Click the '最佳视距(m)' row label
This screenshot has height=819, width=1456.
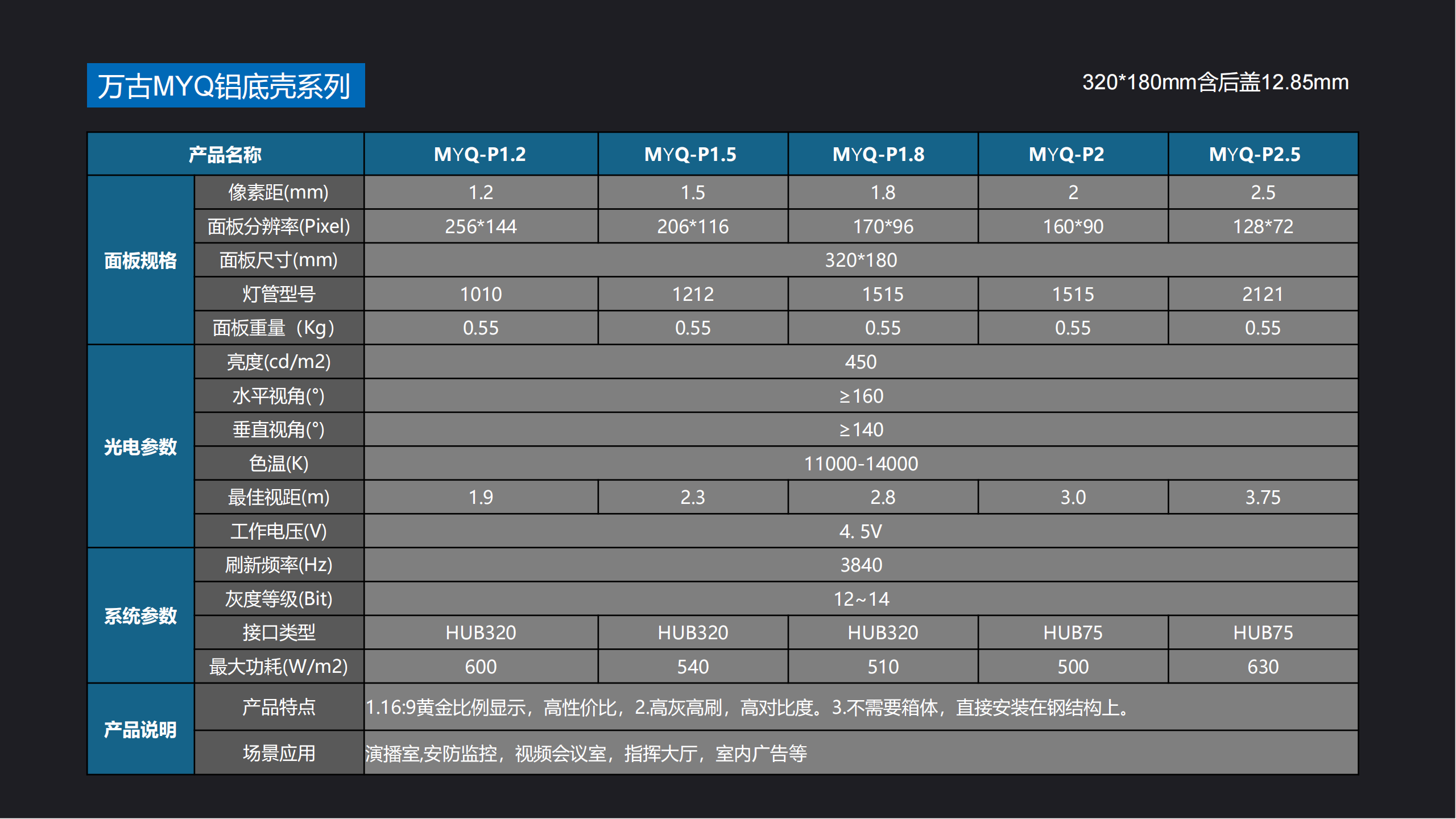click(x=279, y=497)
